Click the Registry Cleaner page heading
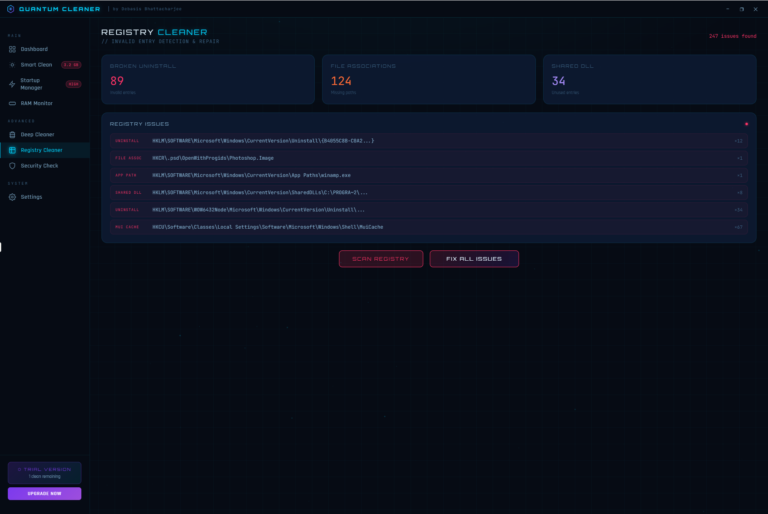Screen dimensions: 768x514 tap(154, 32)
